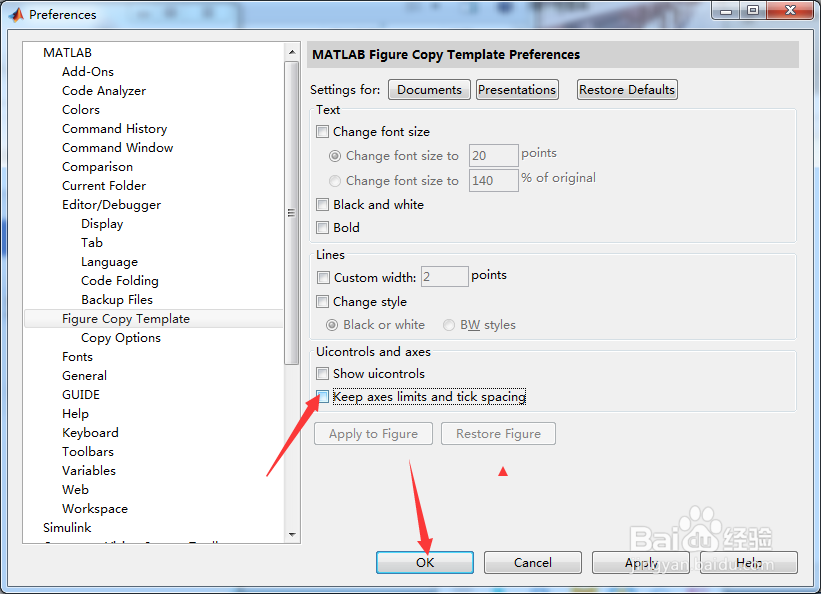Select the MATLAB icon in the title bar

pos(14,14)
